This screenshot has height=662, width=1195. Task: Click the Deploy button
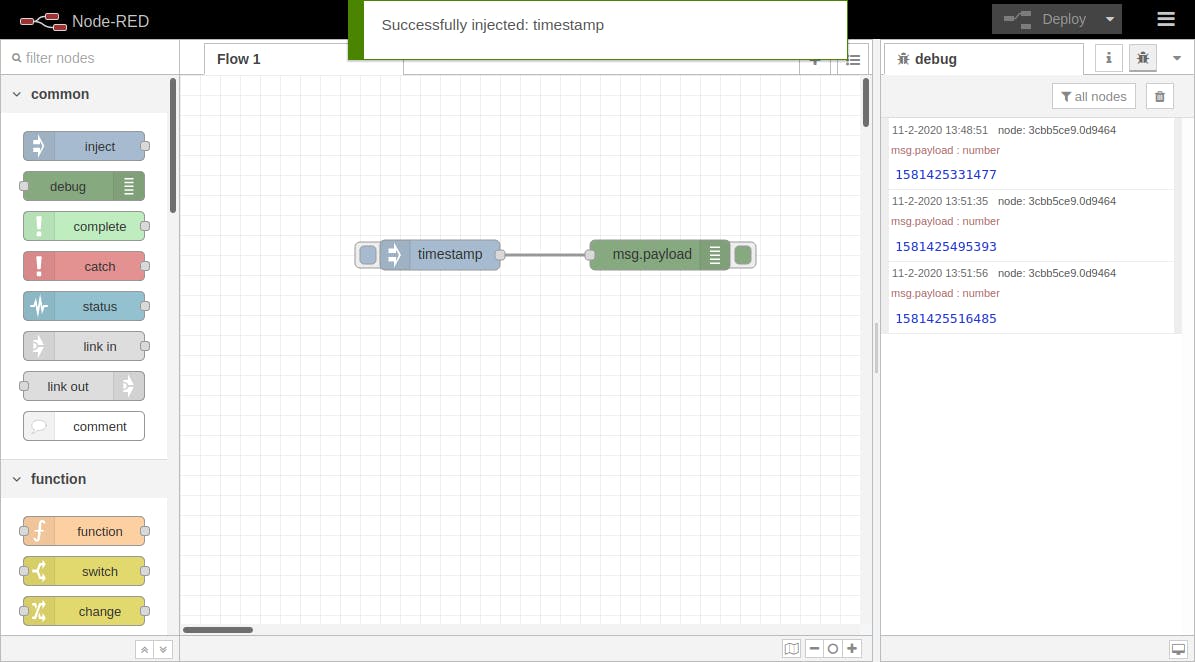[1044, 19]
